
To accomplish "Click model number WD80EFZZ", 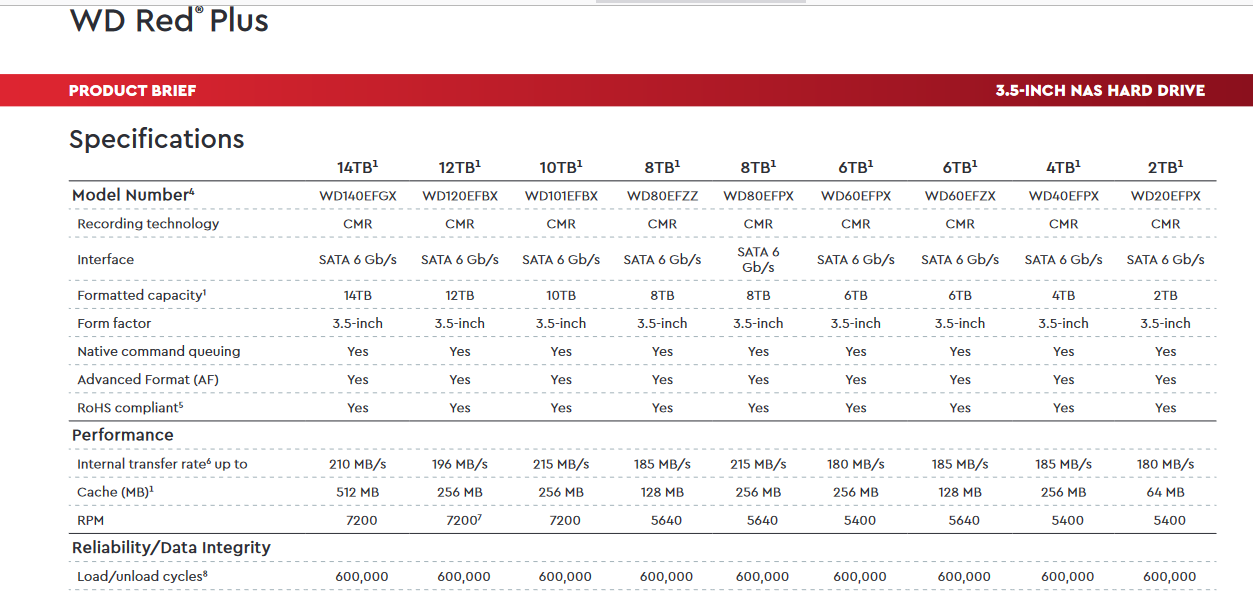I will [x=662, y=196].
